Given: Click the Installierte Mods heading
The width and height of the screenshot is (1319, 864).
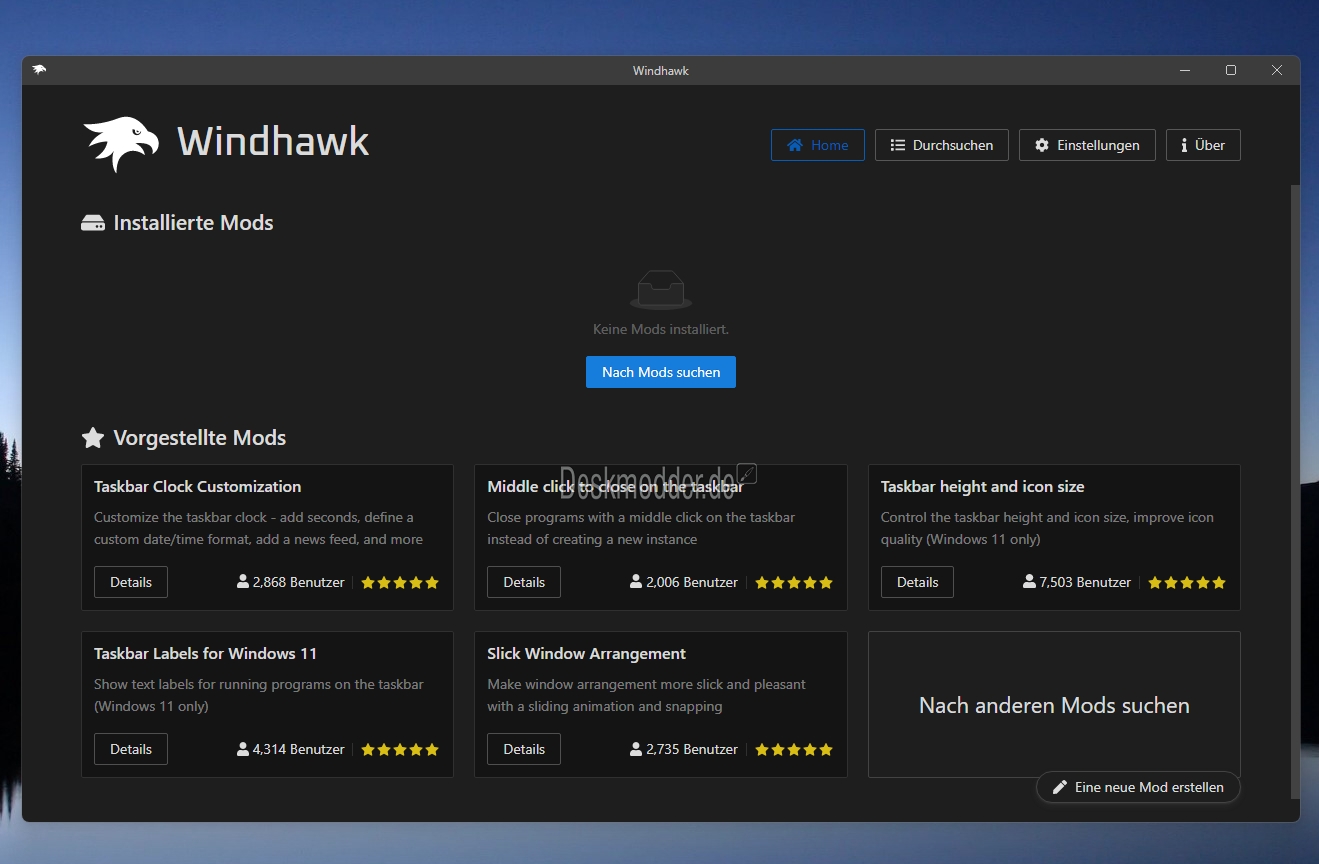Looking at the screenshot, I should (193, 223).
